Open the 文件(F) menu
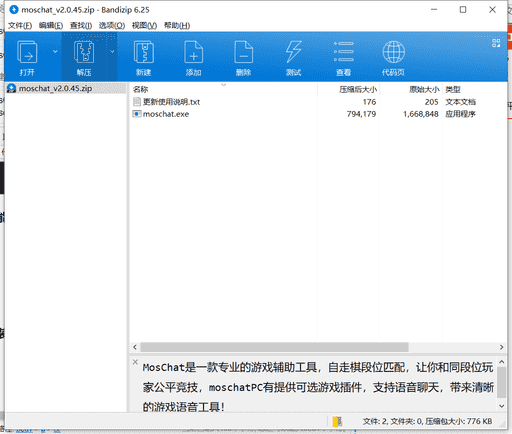512x434 pixels. pos(20,25)
